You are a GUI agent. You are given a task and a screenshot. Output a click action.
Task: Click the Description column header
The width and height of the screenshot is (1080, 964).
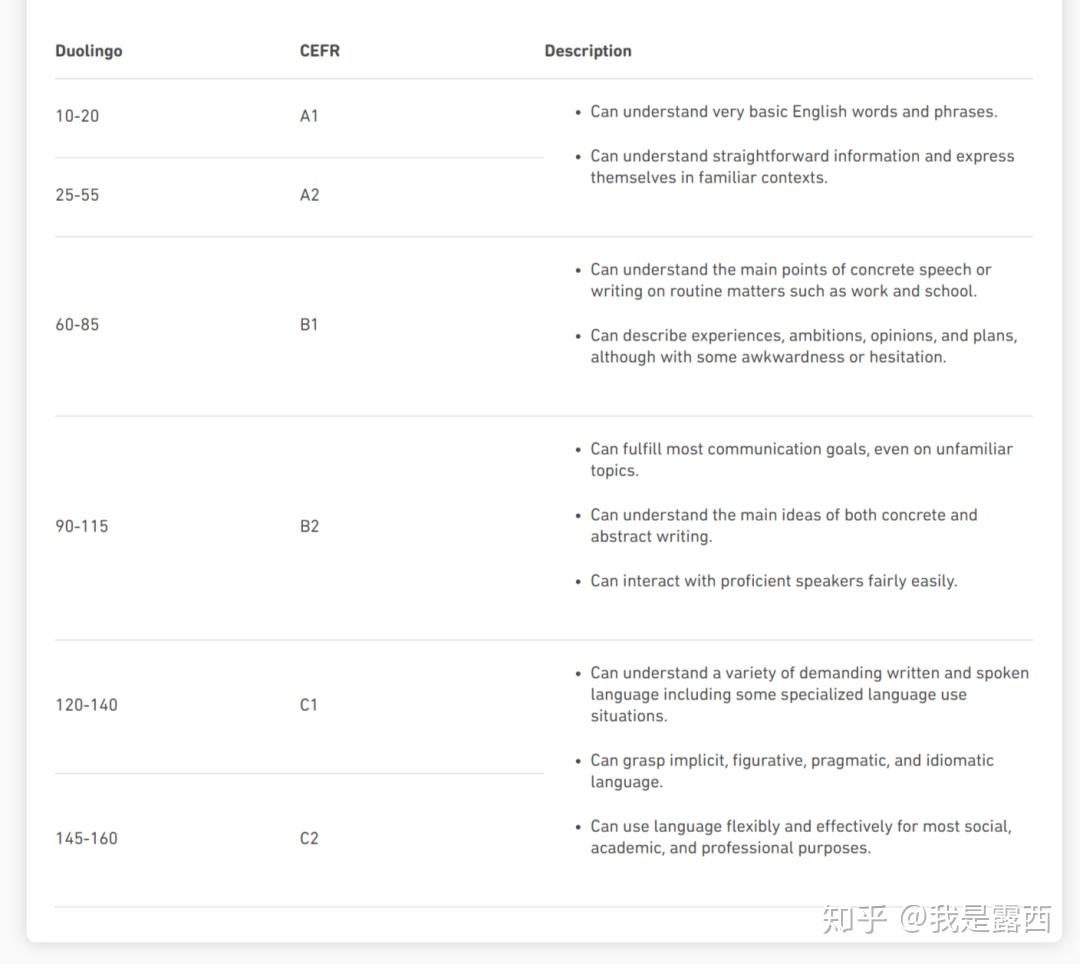tap(588, 51)
